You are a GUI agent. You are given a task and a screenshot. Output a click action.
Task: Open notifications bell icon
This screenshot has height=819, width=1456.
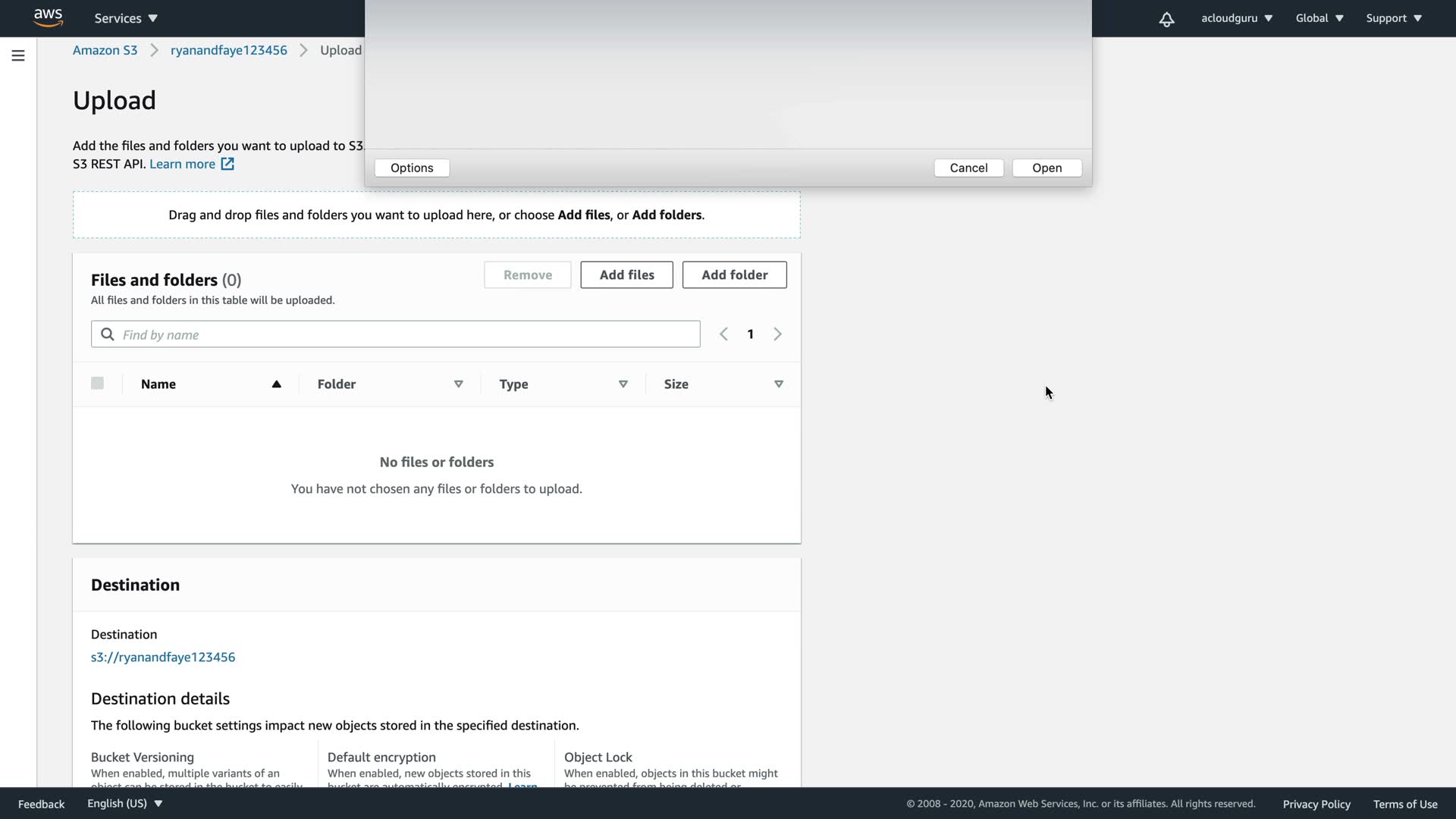(x=1166, y=19)
